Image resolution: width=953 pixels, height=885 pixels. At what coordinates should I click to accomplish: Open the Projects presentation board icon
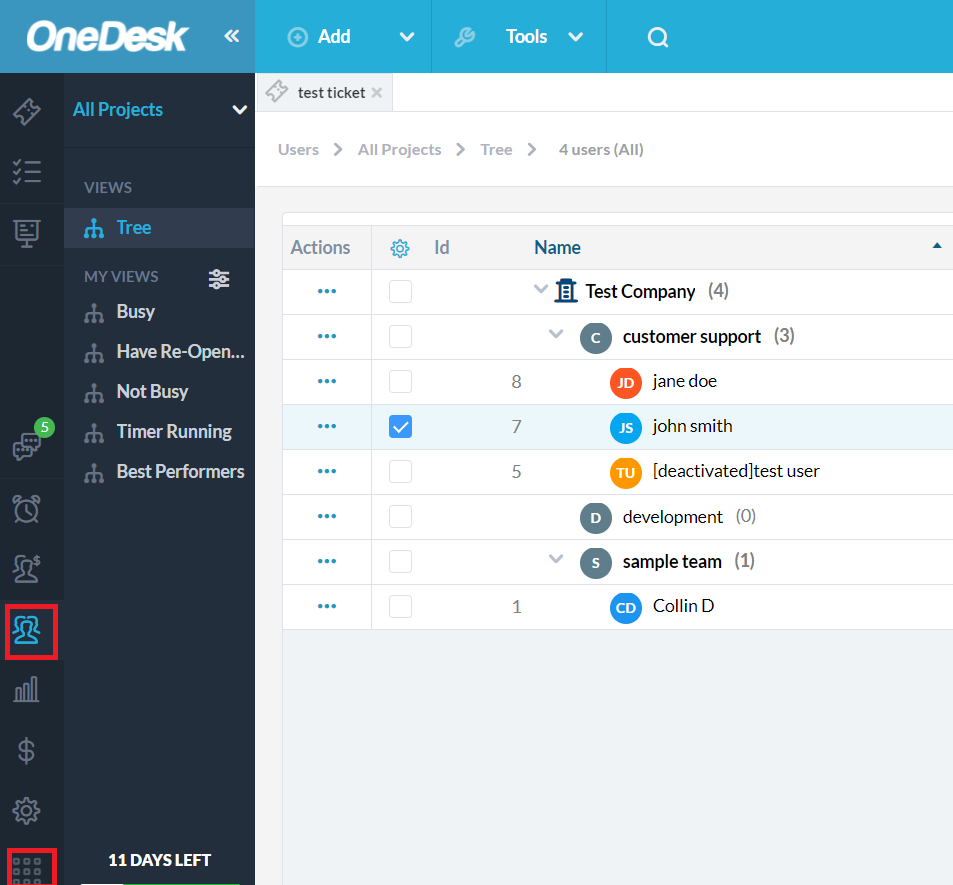(27, 233)
